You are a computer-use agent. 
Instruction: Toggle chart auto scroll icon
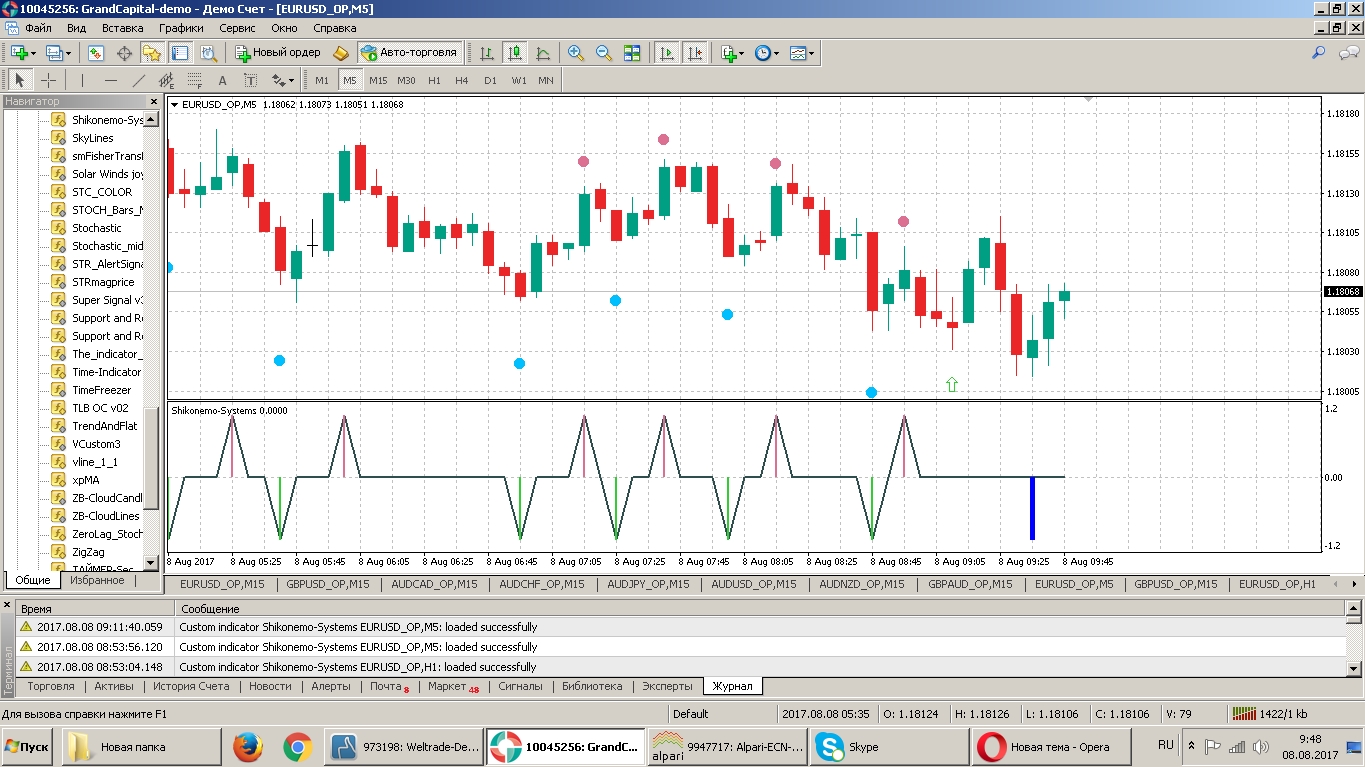[666, 53]
